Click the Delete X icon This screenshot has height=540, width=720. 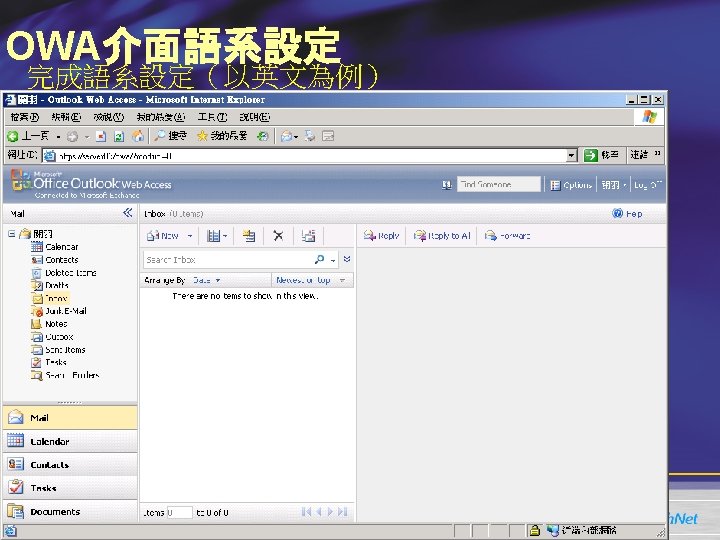[278, 236]
